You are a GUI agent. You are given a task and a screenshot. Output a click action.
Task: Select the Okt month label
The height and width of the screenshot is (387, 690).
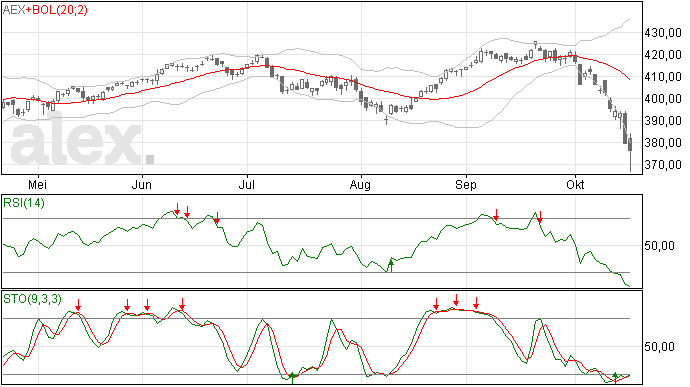(x=575, y=184)
